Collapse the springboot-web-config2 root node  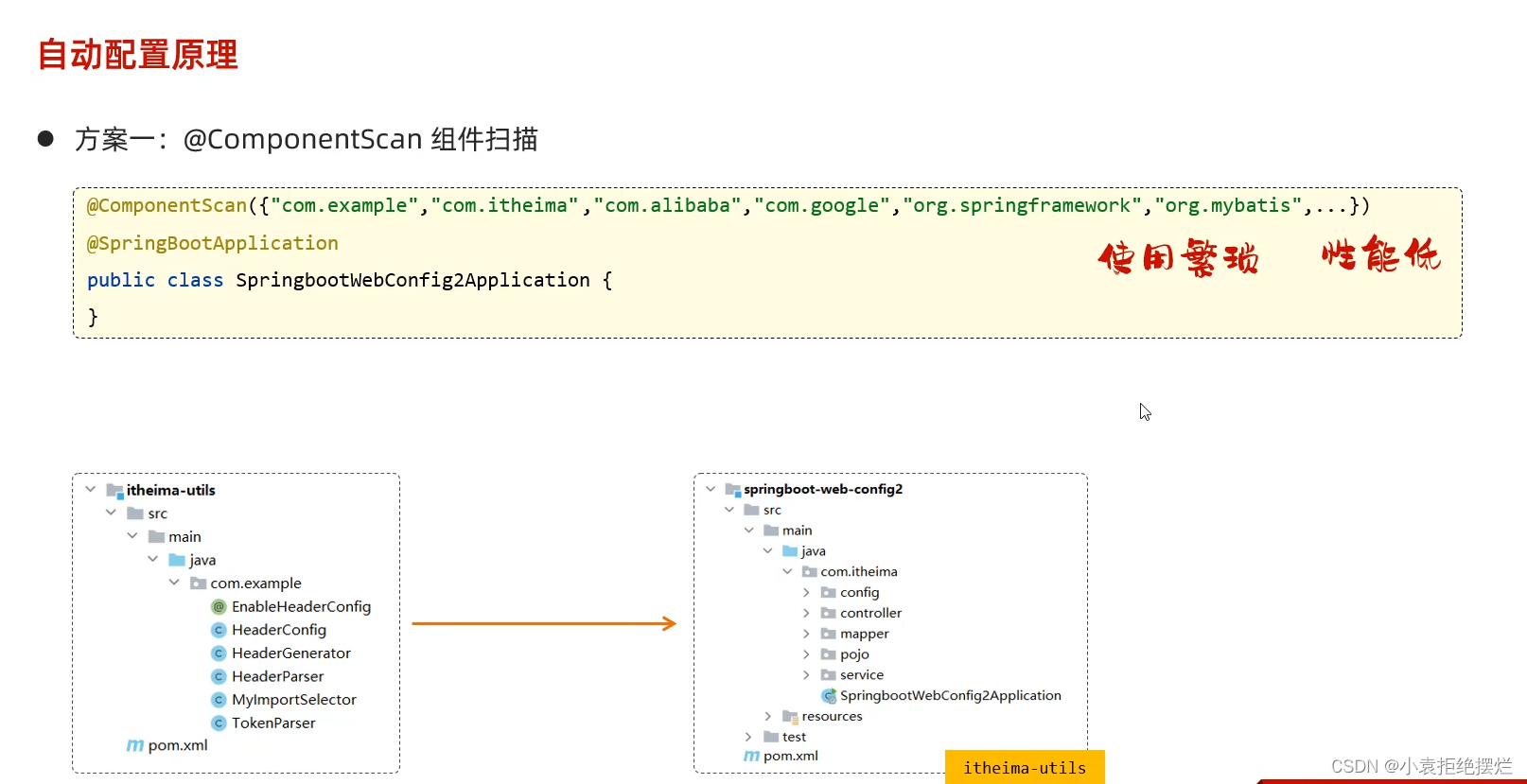coord(711,489)
